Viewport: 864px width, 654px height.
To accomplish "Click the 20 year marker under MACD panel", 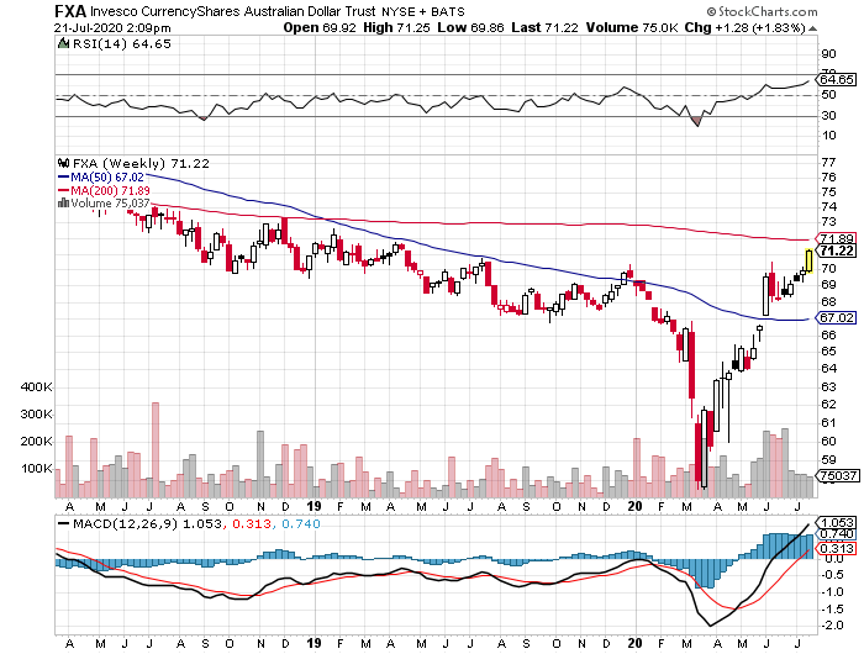I will [x=635, y=642].
